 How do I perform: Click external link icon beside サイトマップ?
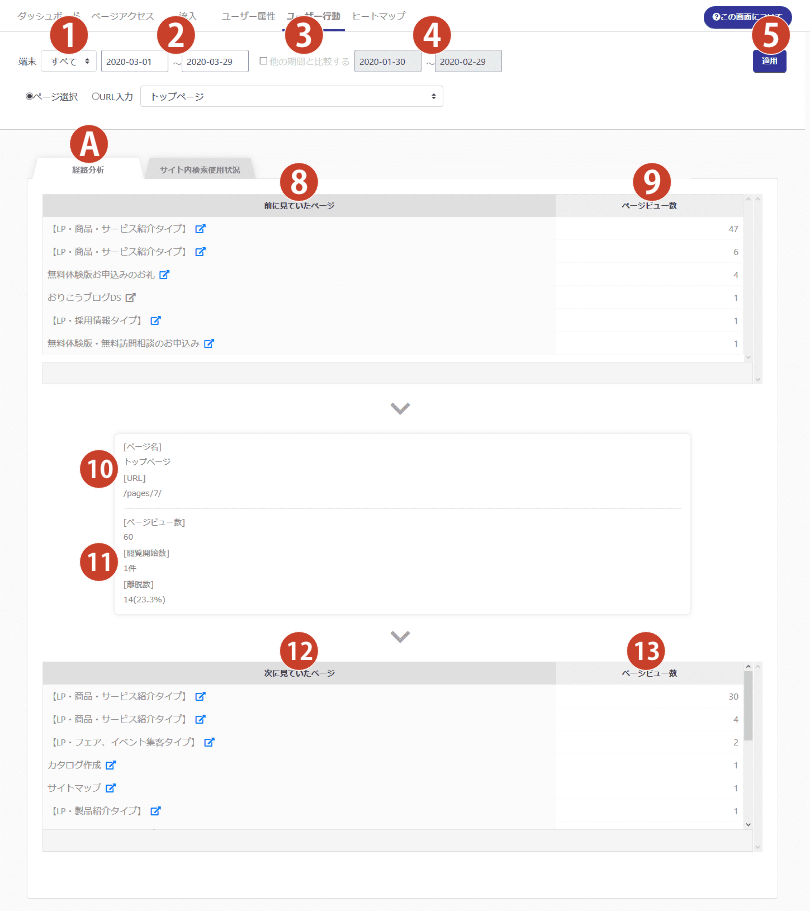click(x=111, y=788)
